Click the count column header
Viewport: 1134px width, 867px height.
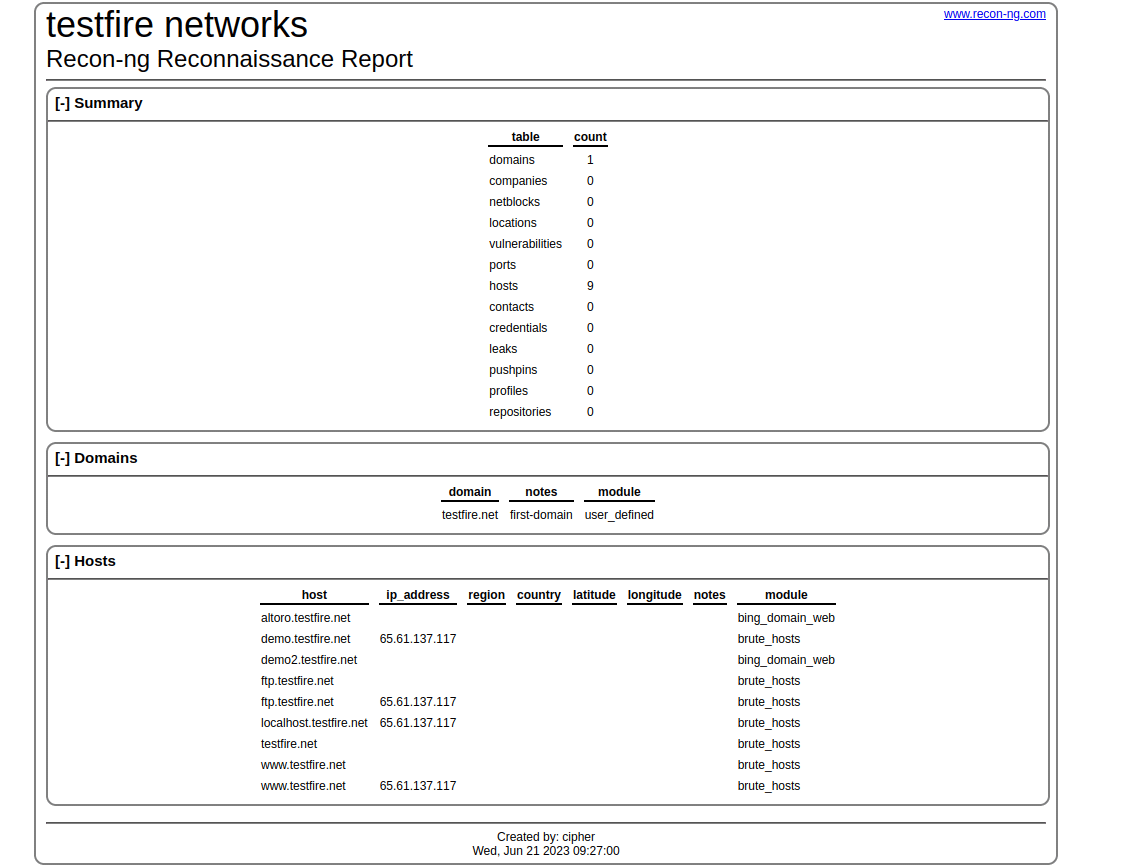[x=590, y=137]
